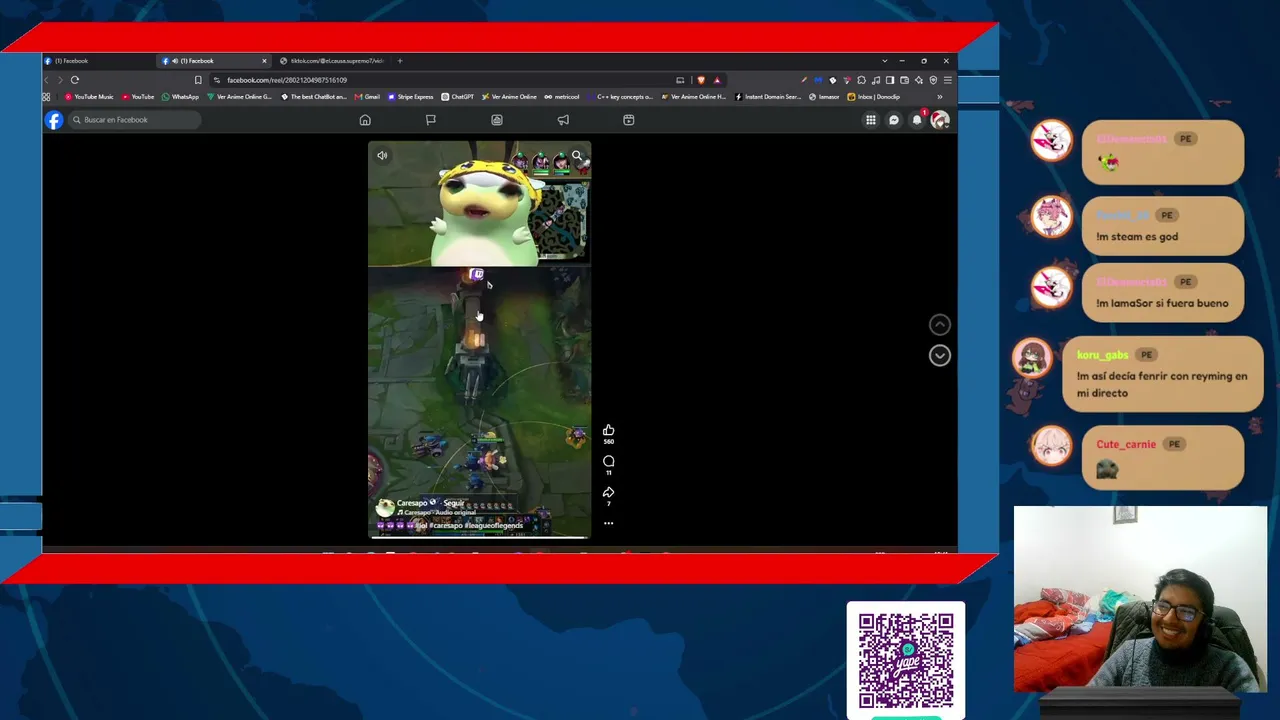Open the Facebook account profile menu
Image resolution: width=1280 pixels, height=720 pixels.
click(939, 120)
